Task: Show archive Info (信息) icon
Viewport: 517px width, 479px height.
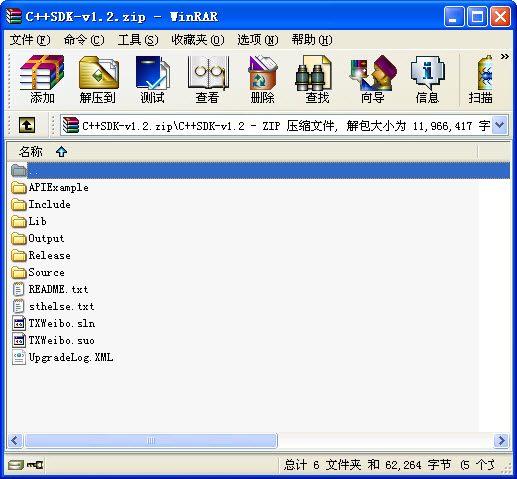Action: tap(427, 79)
